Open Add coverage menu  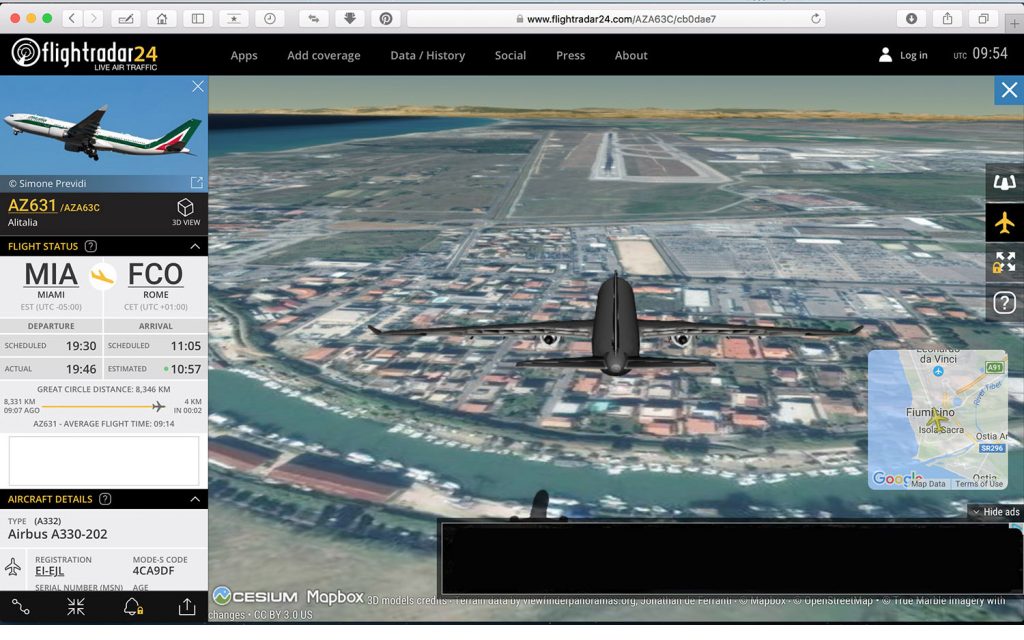coord(324,56)
